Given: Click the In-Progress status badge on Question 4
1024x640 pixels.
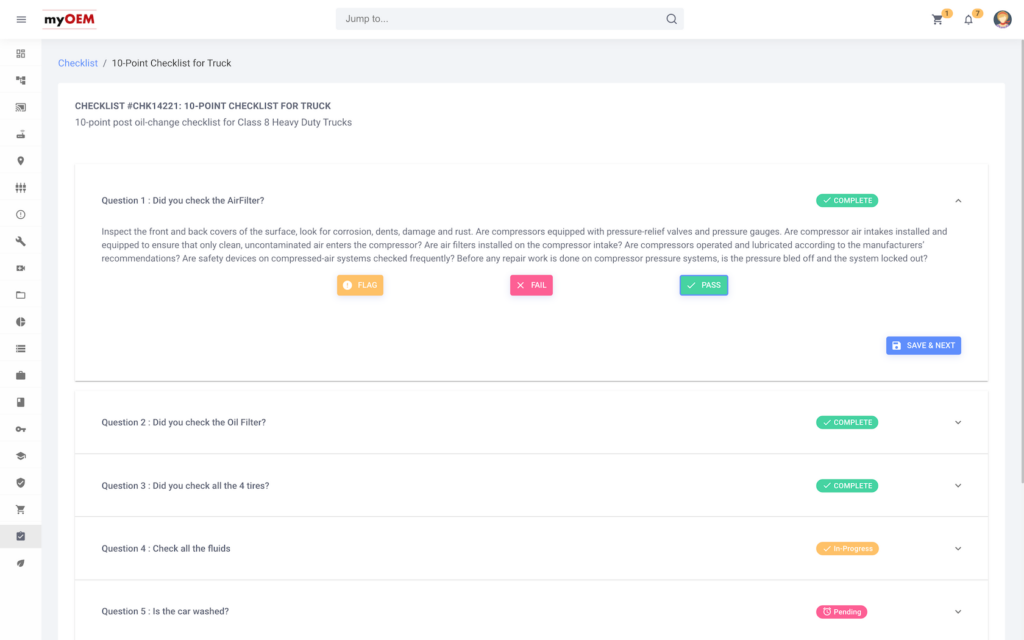Looking at the screenshot, I should tap(847, 548).
